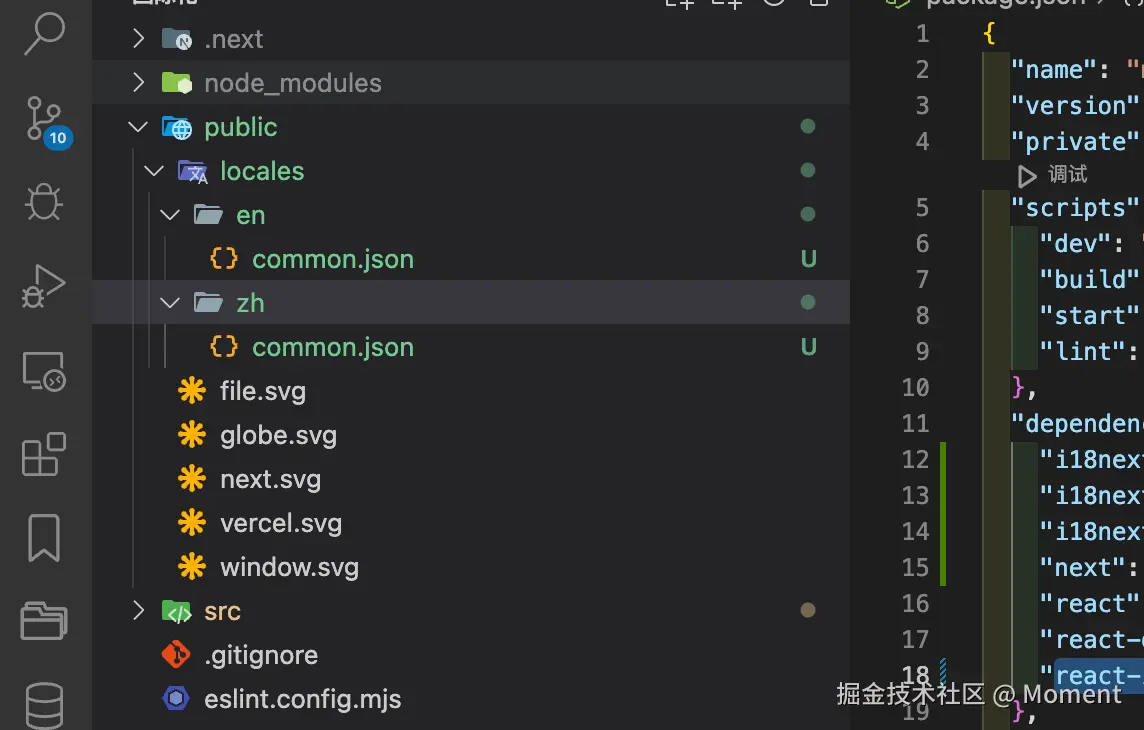The image size is (1144, 730).
Task: Open Run and Debug play-bug icon
Action: [44, 287]
